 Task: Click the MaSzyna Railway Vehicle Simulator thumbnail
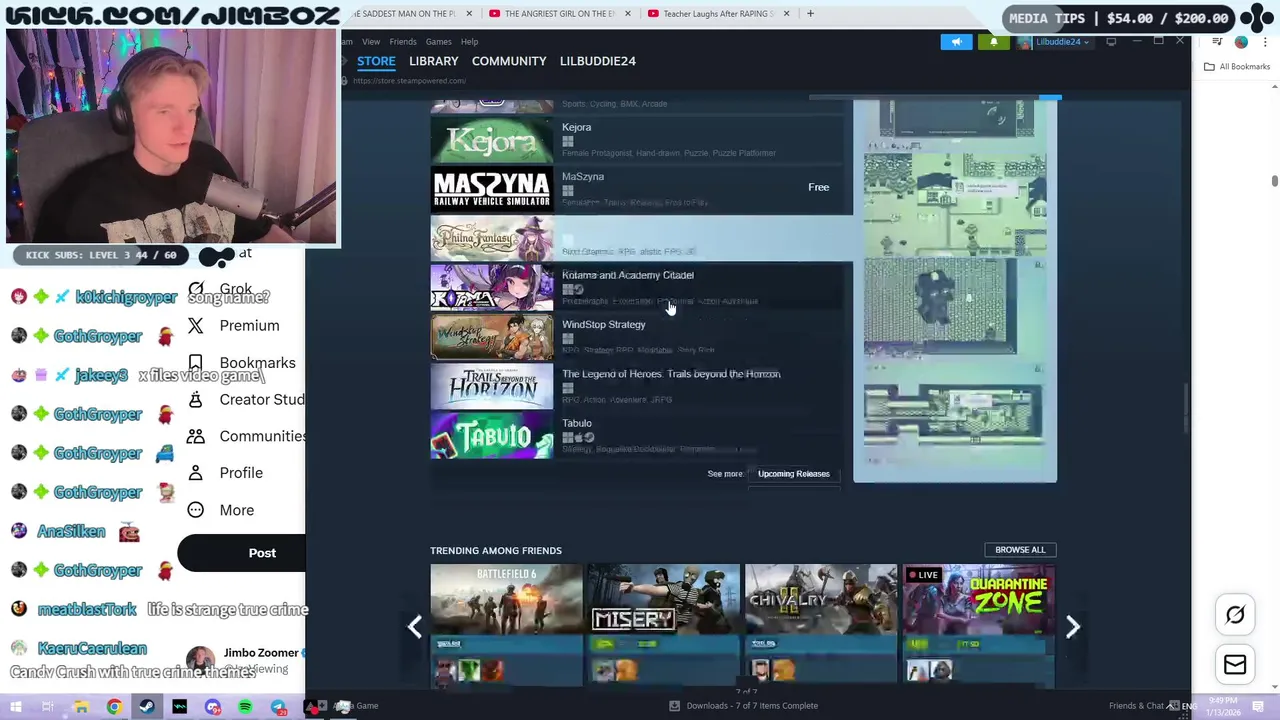[491, 190]
